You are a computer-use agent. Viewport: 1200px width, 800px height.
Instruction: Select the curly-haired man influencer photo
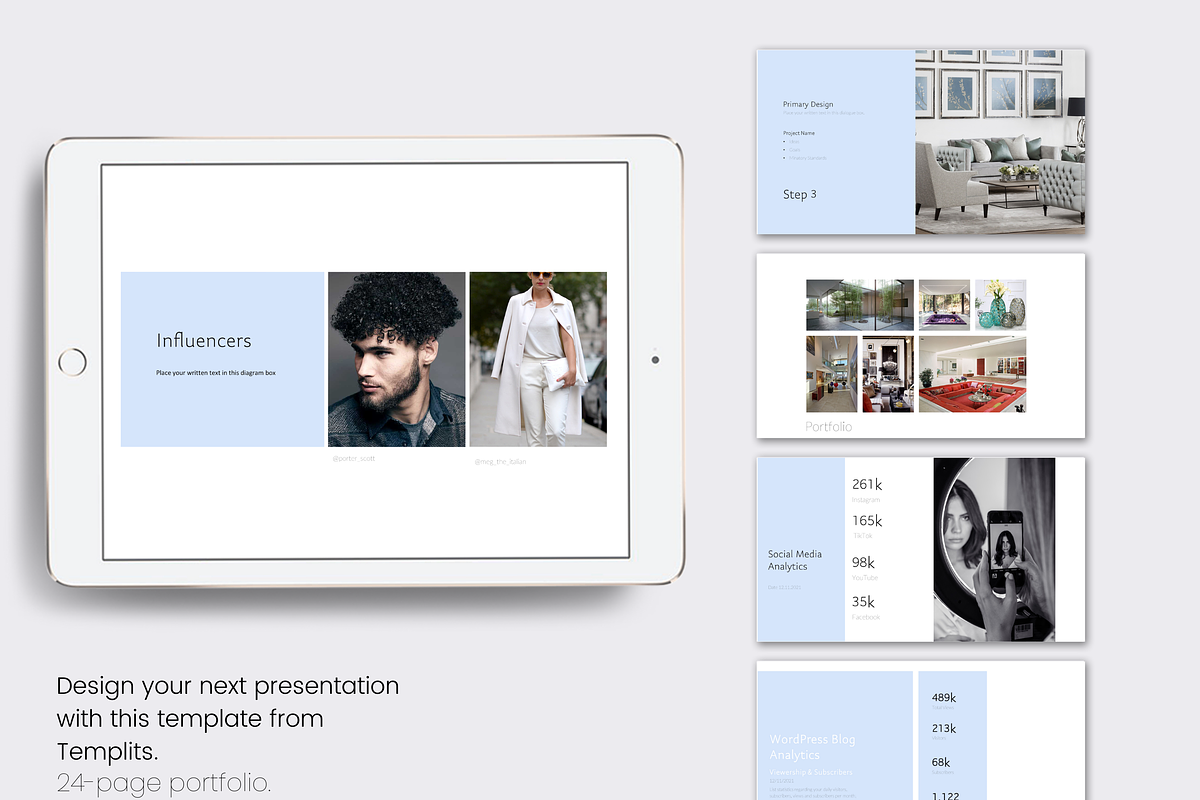(x=397, y=359)
